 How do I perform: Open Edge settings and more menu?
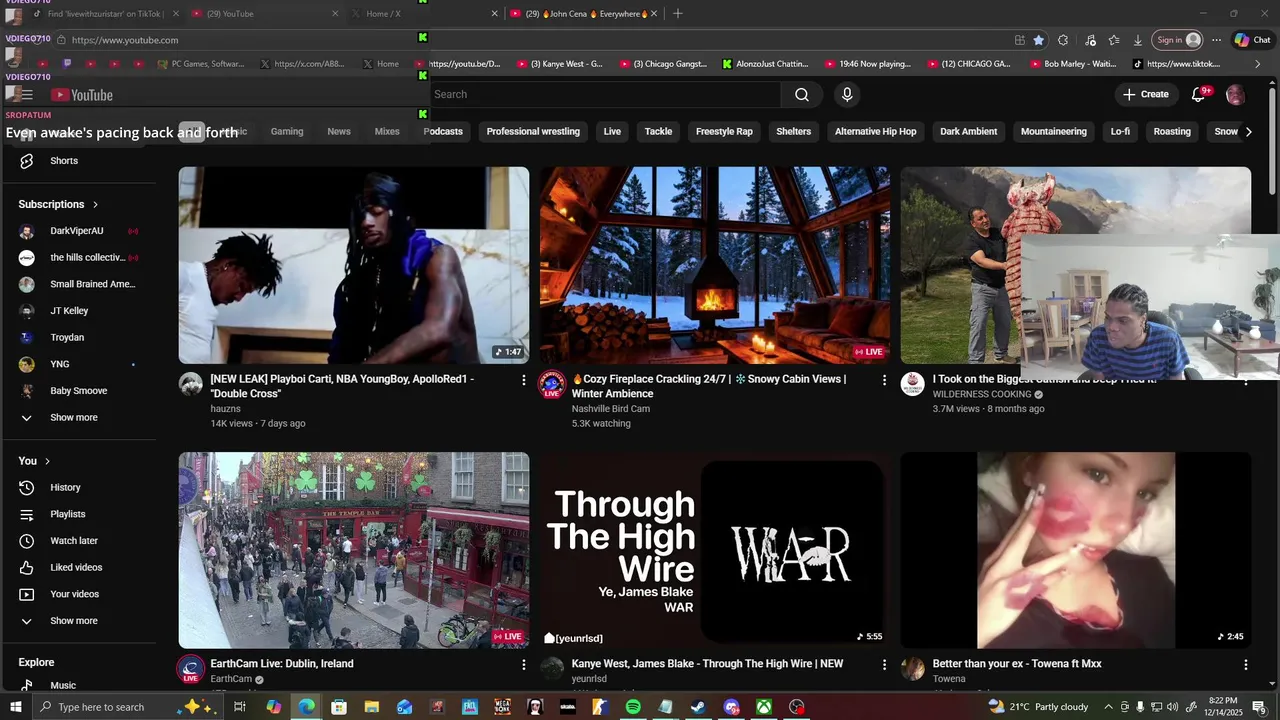coord(1216,40)
